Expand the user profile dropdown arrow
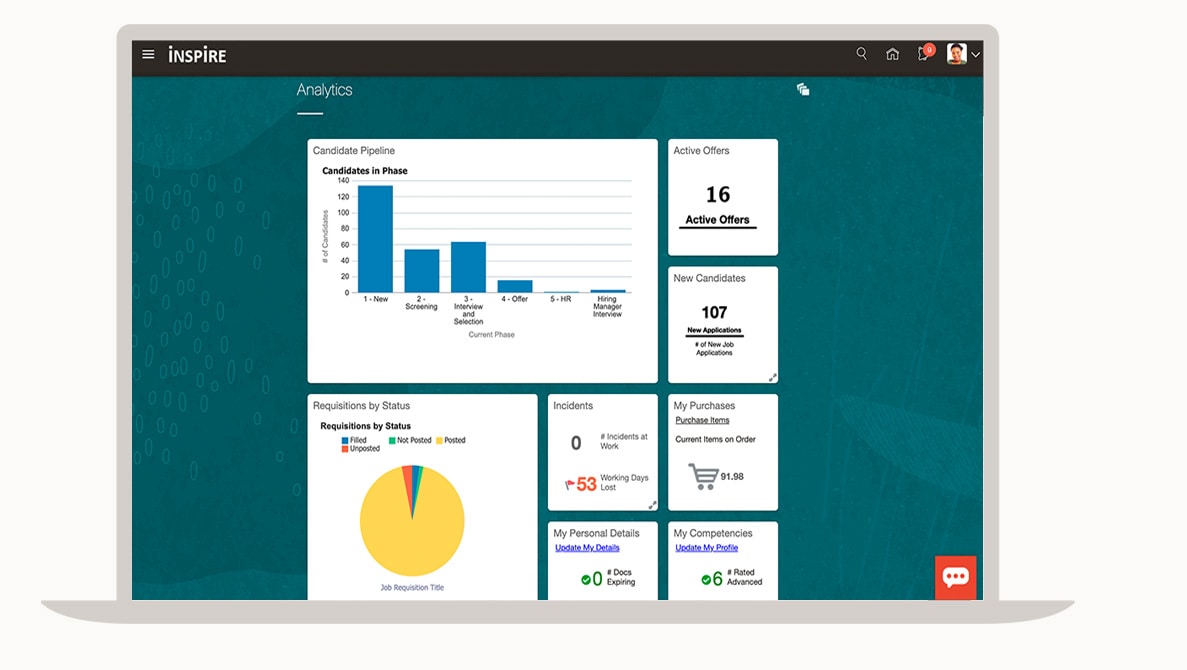Viewport: 1187px width, 670px height. click(x=976, y=55)
